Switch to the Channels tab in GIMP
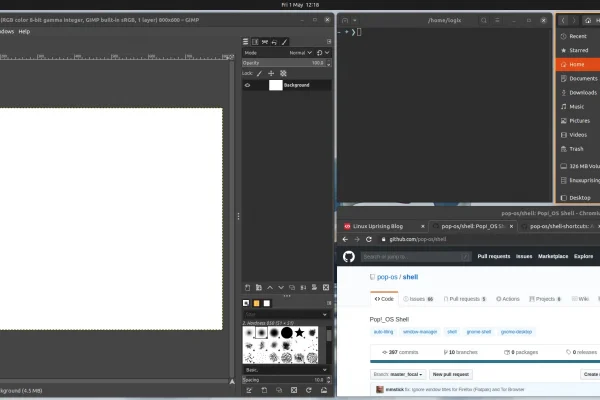600x400 pixels. point(255,42)
